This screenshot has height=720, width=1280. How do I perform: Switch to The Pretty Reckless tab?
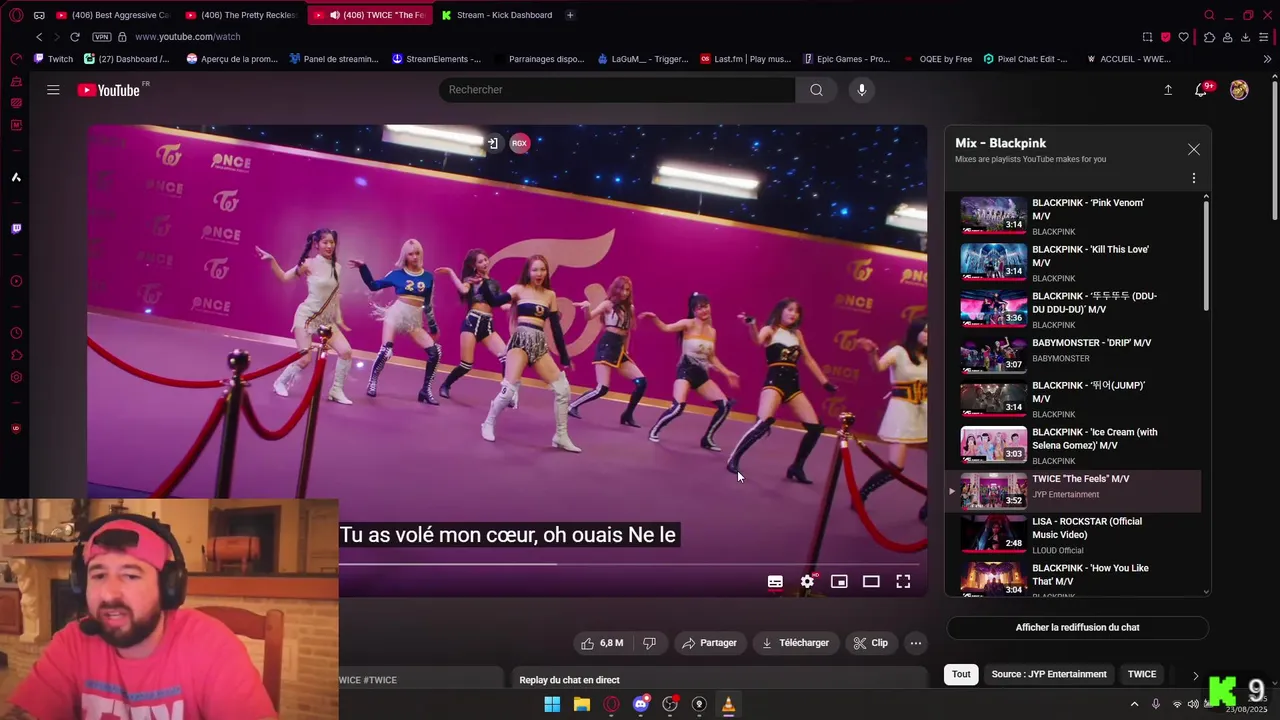tap(241, 15)
